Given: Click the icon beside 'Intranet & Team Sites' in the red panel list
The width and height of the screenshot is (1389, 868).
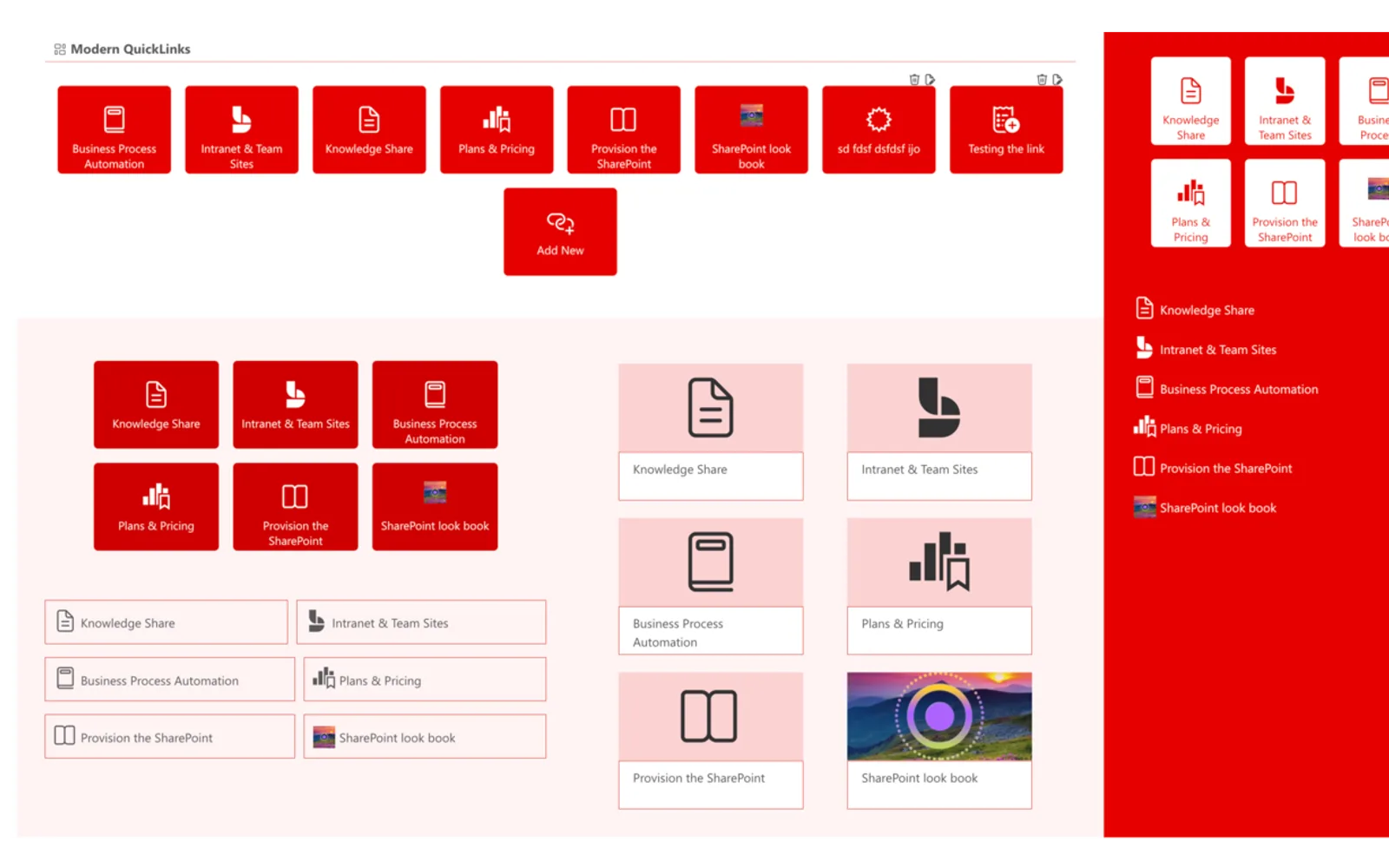Looking at the screenshot, I should click(x=1144, y=348).
